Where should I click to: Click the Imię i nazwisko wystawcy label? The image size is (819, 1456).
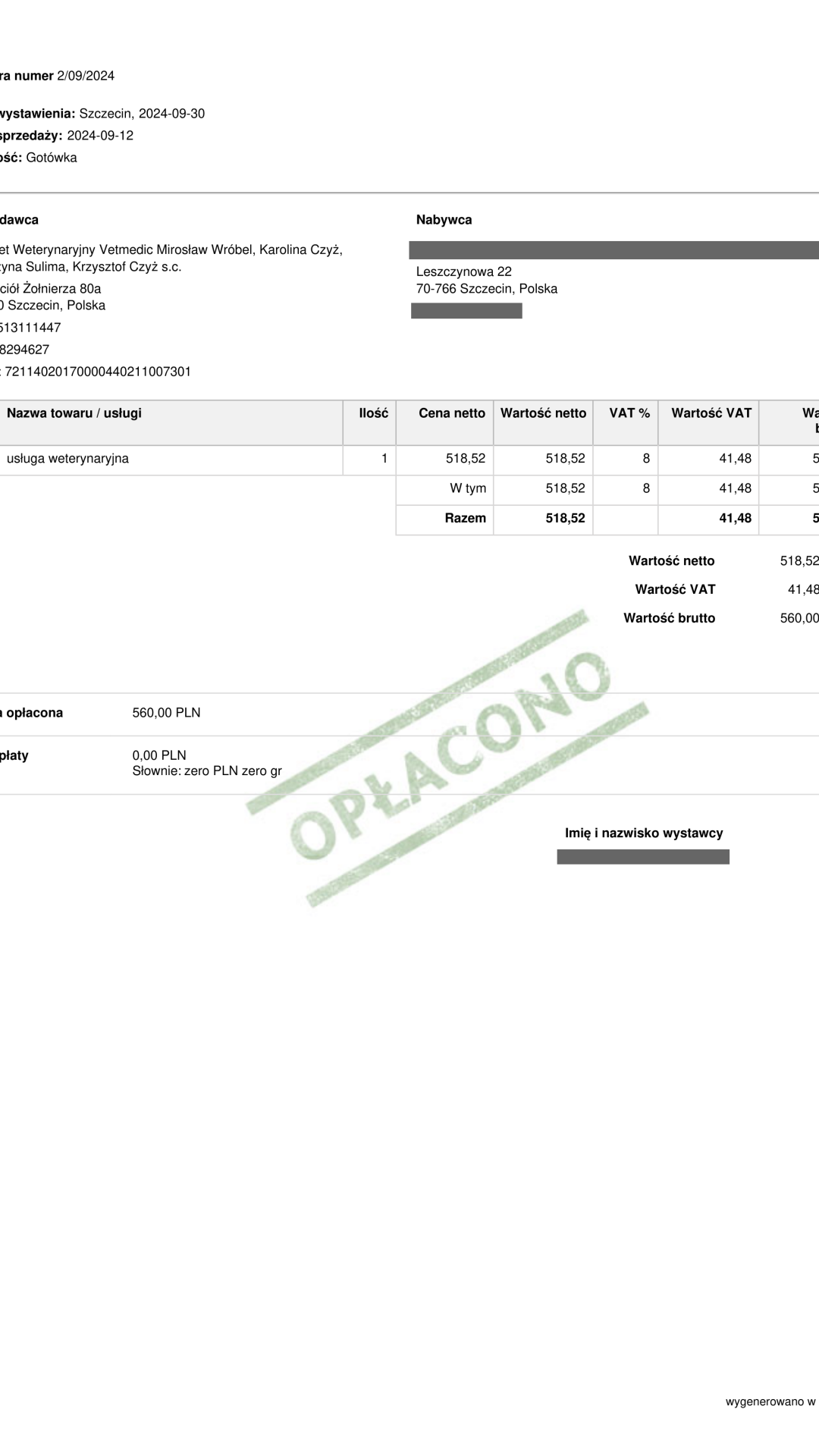[x=643, y=833]
